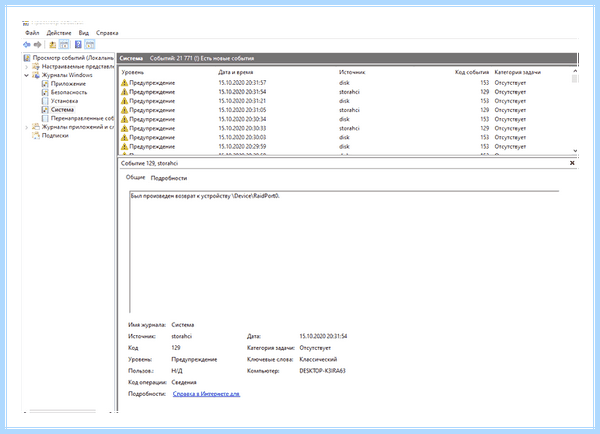Click the up-one-level folder toolbar icon
The width and height of the screenshot is (600, 434).
coord(52,45)
